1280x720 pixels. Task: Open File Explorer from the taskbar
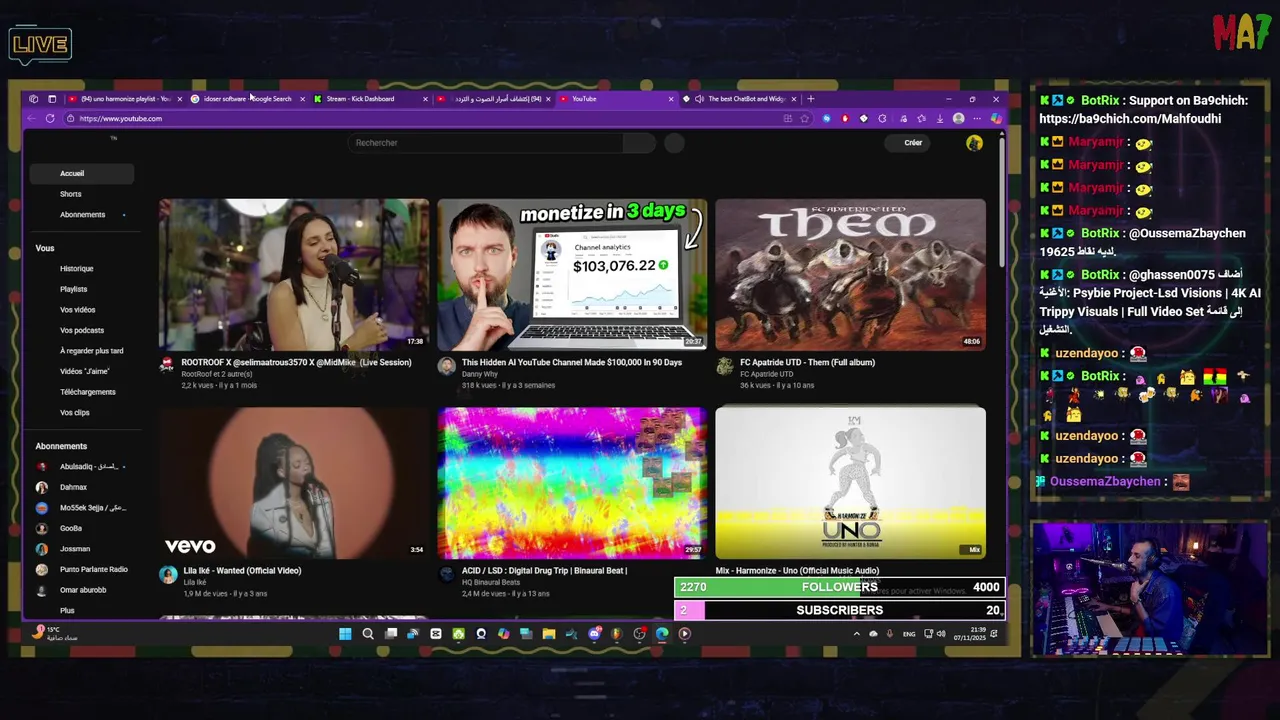tap(549, 633)
